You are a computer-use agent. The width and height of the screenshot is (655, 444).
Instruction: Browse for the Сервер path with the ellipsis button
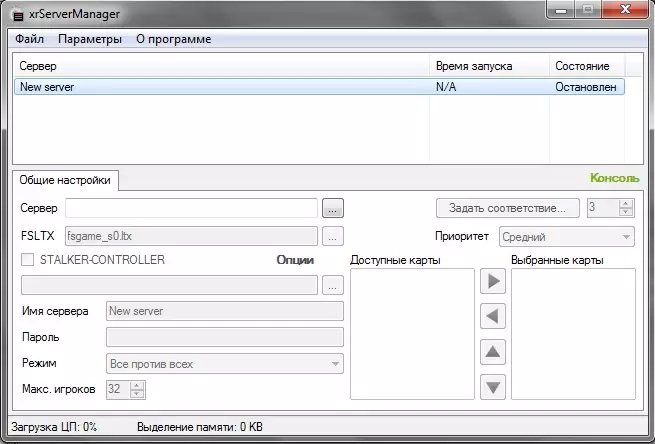click(x=333, y=208)
